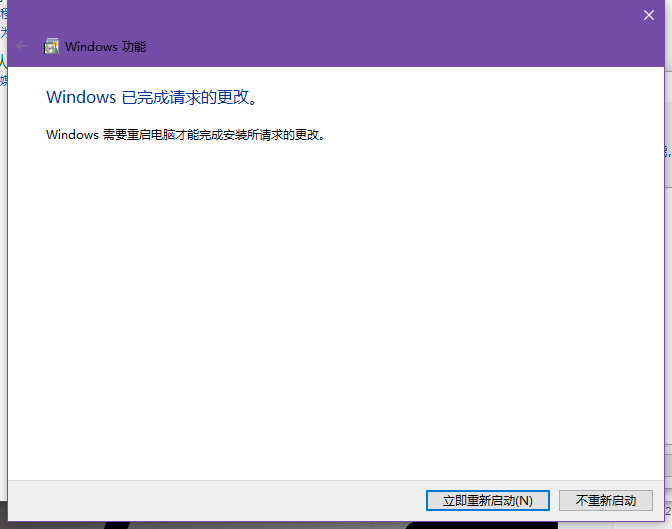Click the Windows 功能 program icon
This screenshot has width=672, height=529.
(x=51, y=46)
